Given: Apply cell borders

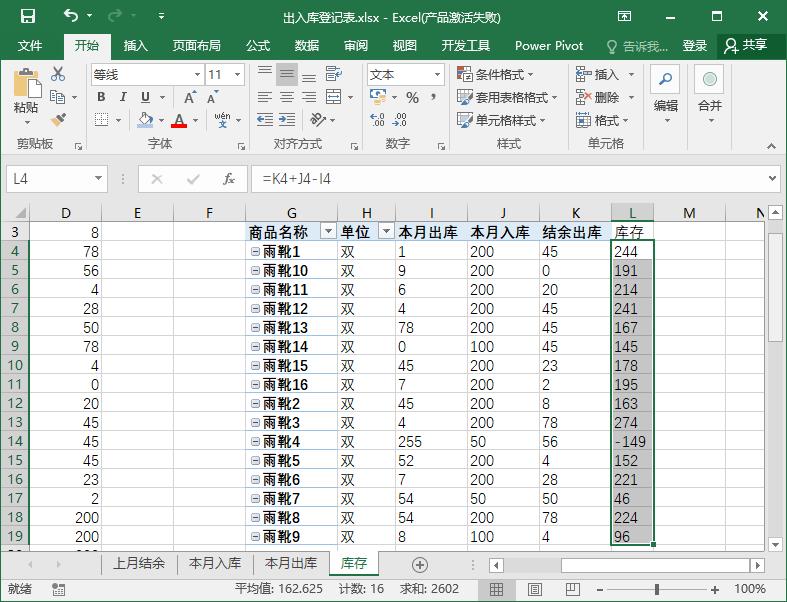Looking at the screenshot, I should 101,120.
